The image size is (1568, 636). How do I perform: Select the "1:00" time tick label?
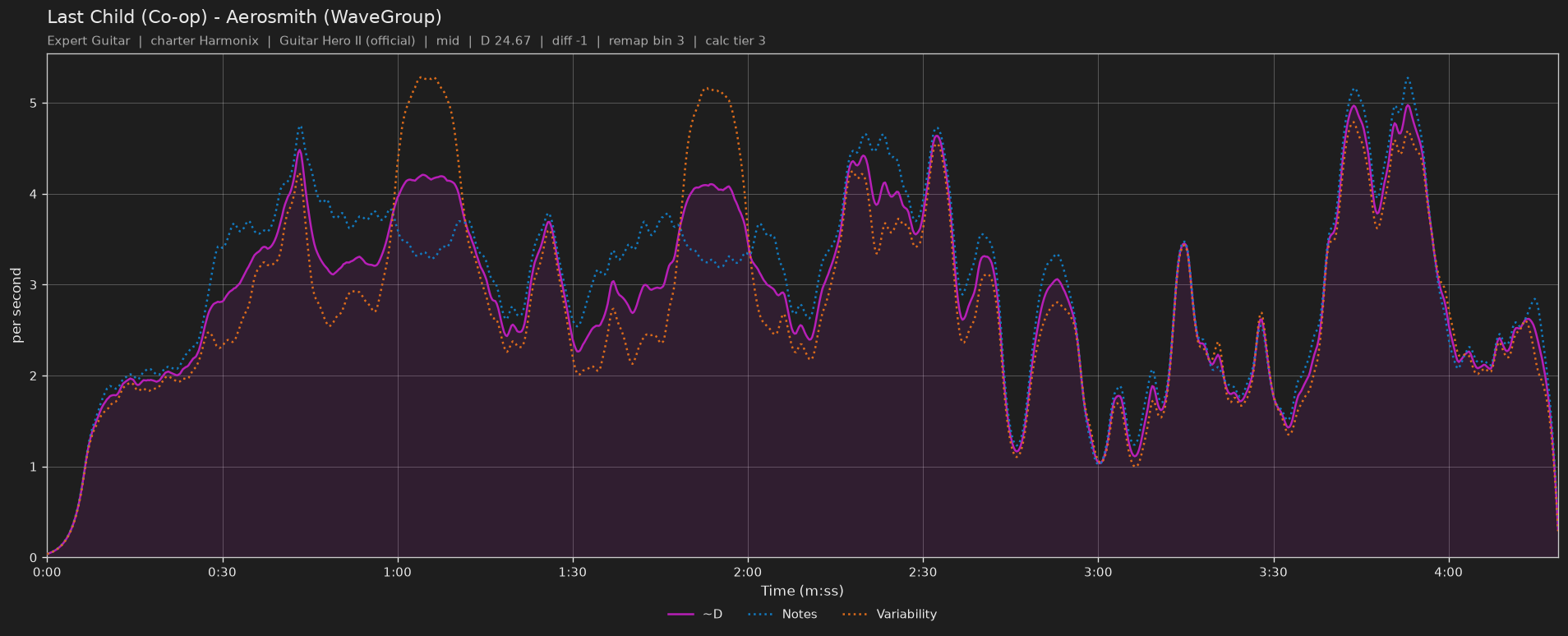click(397, 572)
